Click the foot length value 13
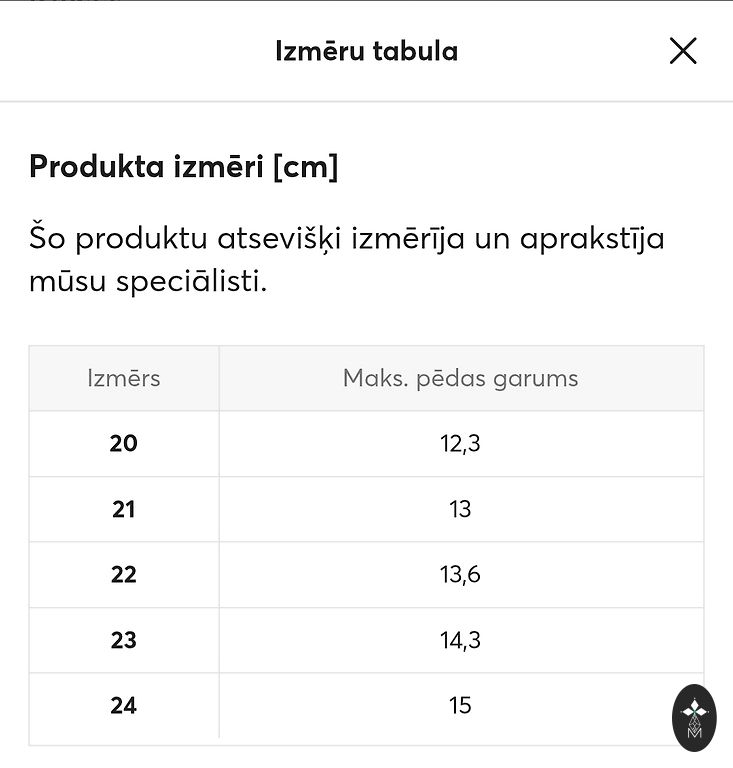The width and height of the screenshot is (733, 768). pyautogui.click(x=460, y=509)
